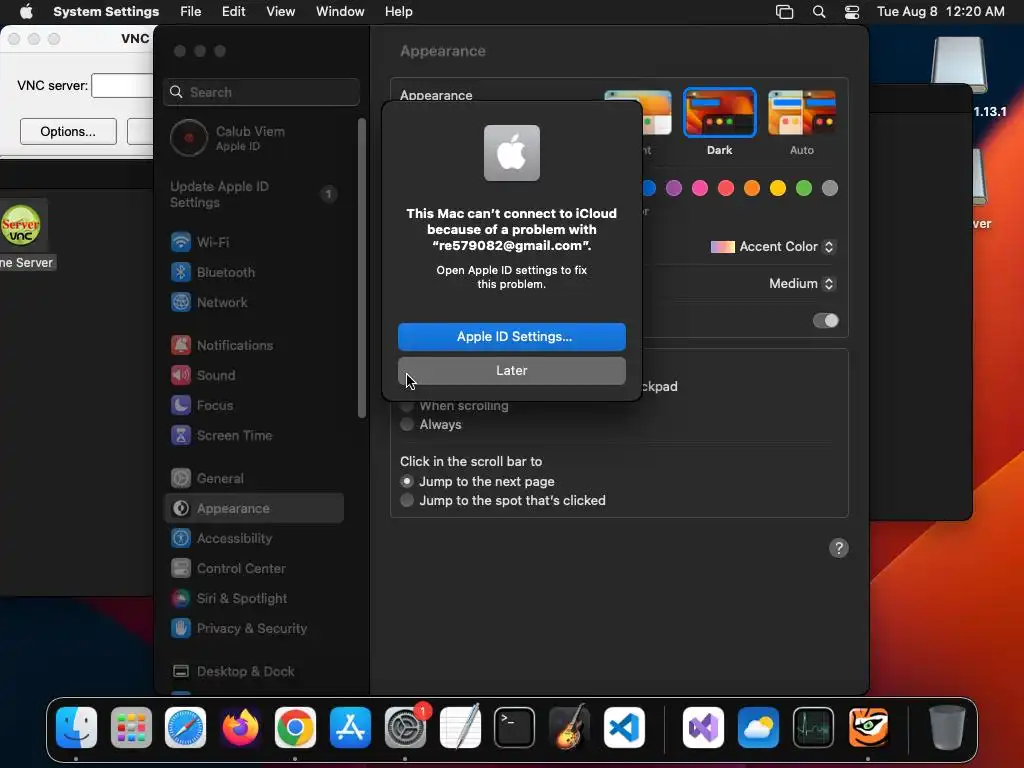
Task: Click Options… in VNC window
Action: click(x=69, y=132)
